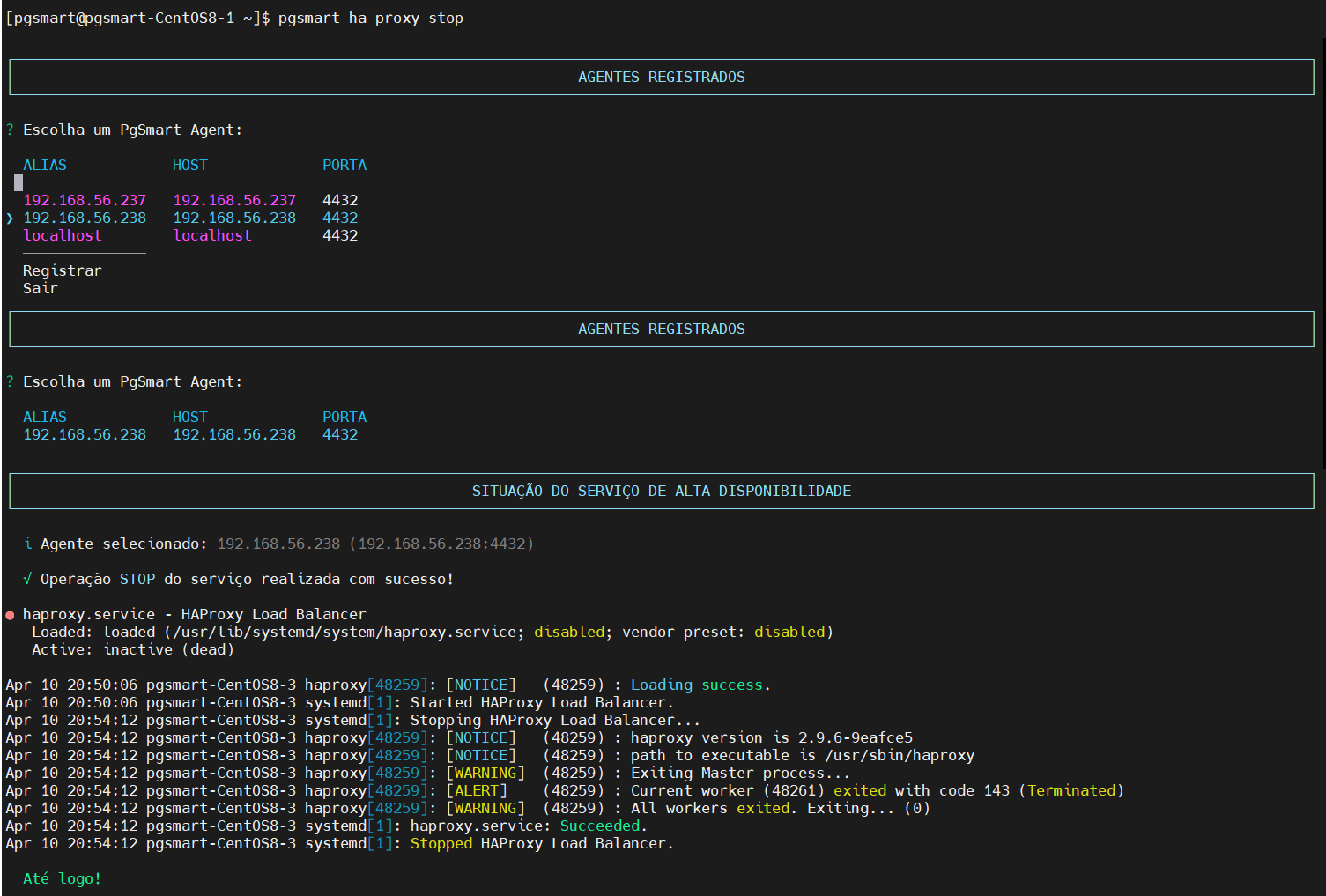Click the text cursor block under ALIAS
Image resolution: width=1326 pixels, height=896 pixels.
[x=19, y=182]
